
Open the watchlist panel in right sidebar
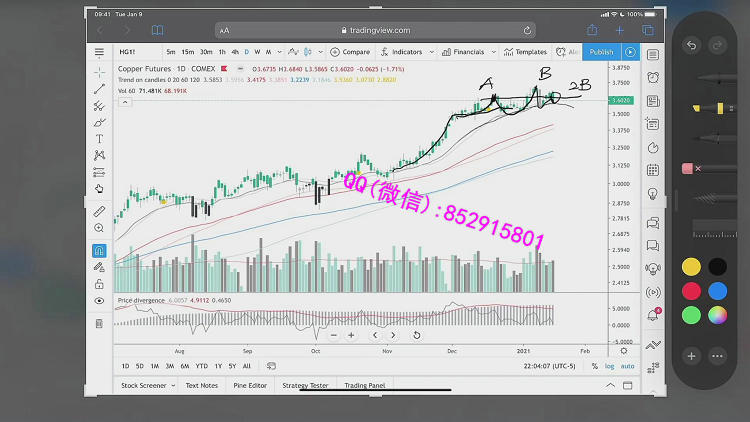653,54
